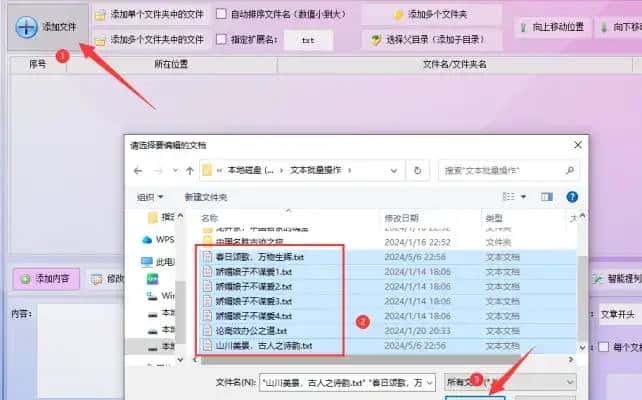Viewport: 642px width, 400px height.
Task: Click 添加单个文件夹中的文件 button
Action: pyautogui.click(x=150, y=15)
